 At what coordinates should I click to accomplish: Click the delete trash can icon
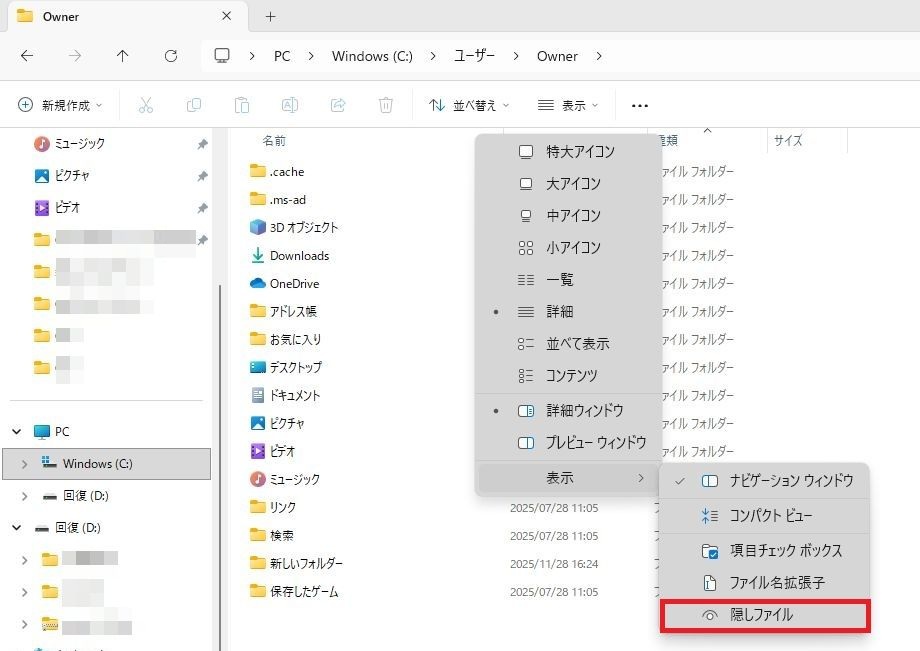[386, 105]
